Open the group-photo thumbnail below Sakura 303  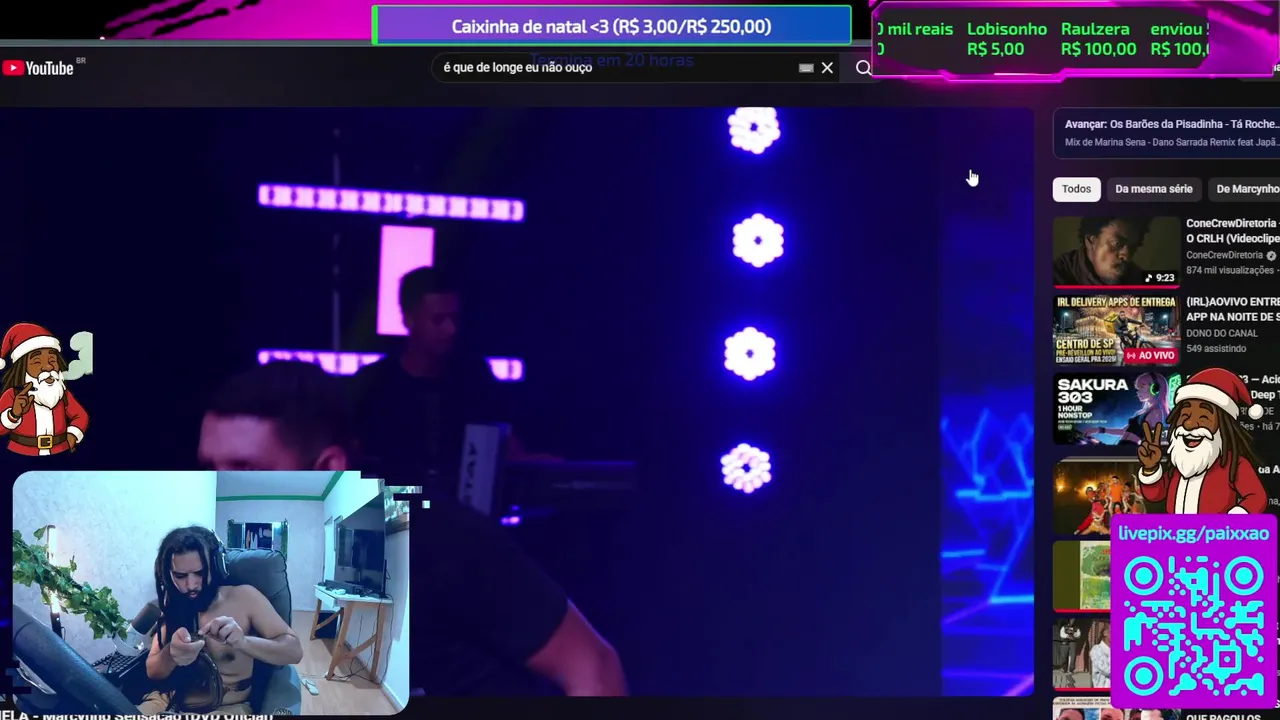1100,498
